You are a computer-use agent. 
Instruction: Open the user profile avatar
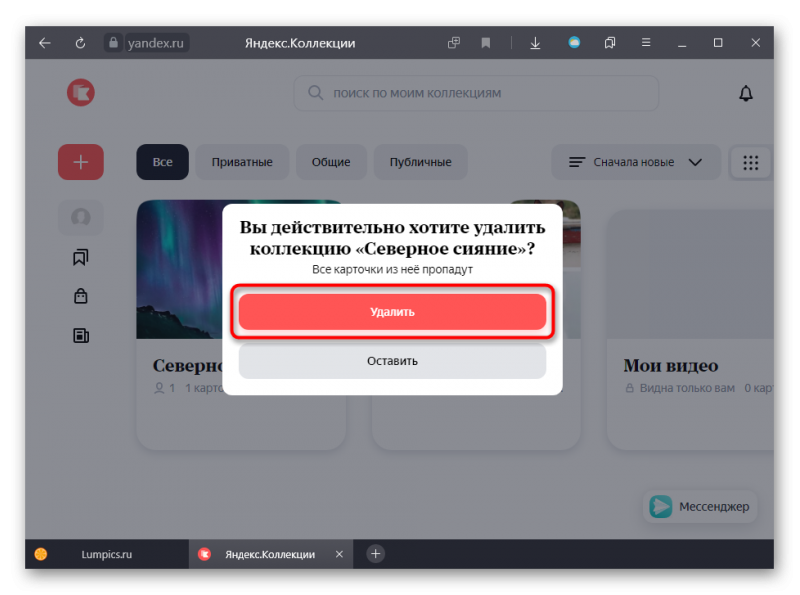click(81, 217)
